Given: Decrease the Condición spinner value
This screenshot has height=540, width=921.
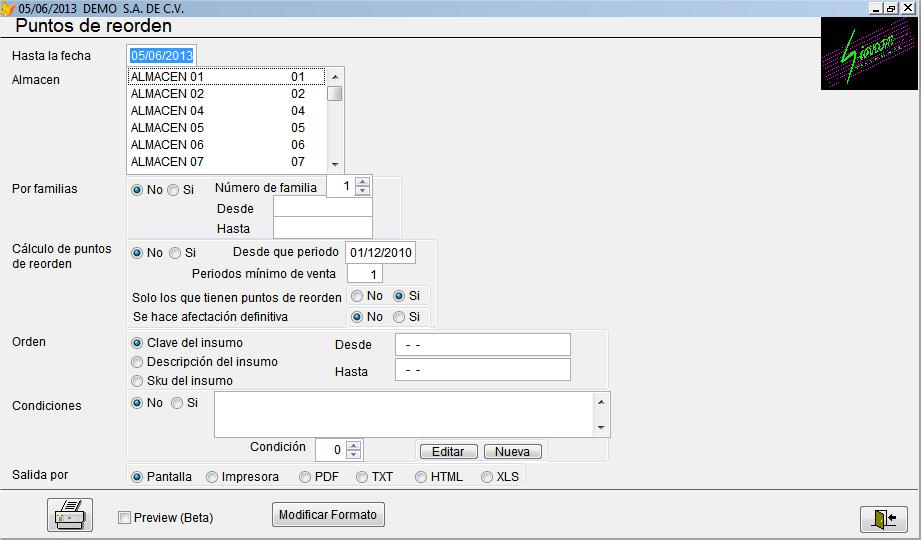Looking at the screenshot, I should tap(352, 455).
